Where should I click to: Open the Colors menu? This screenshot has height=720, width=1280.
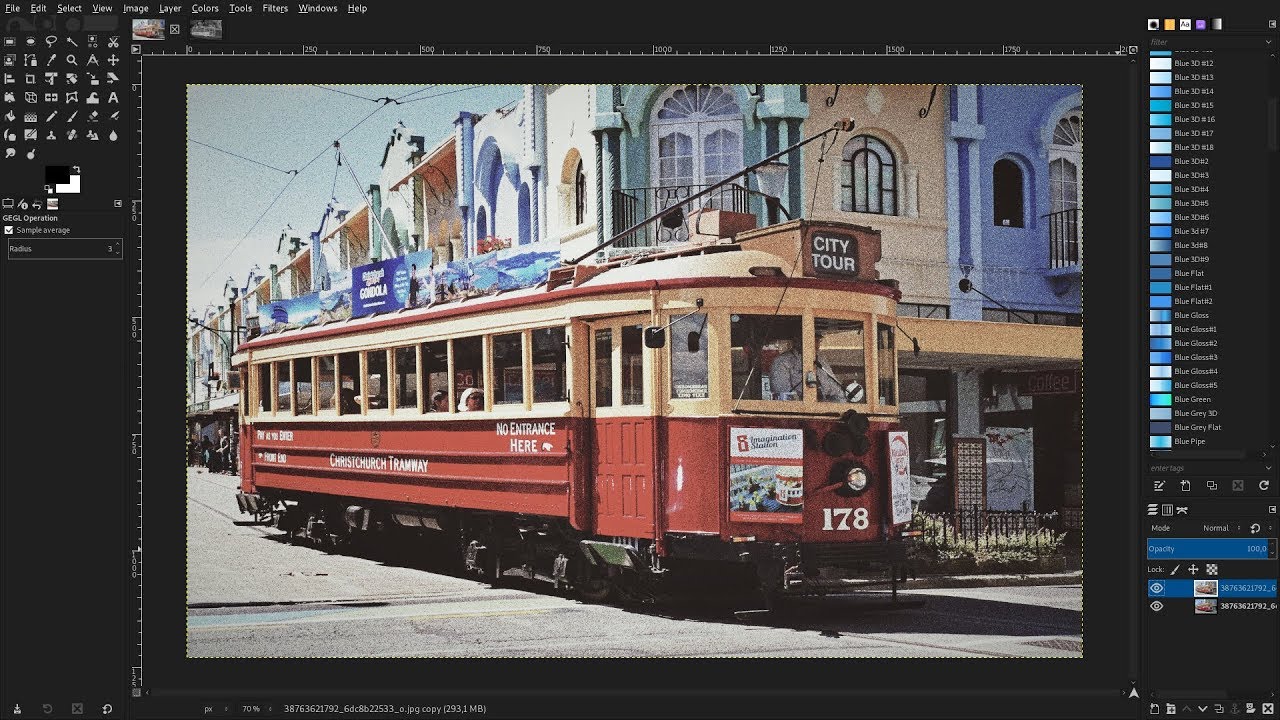[x=205, y=8]
